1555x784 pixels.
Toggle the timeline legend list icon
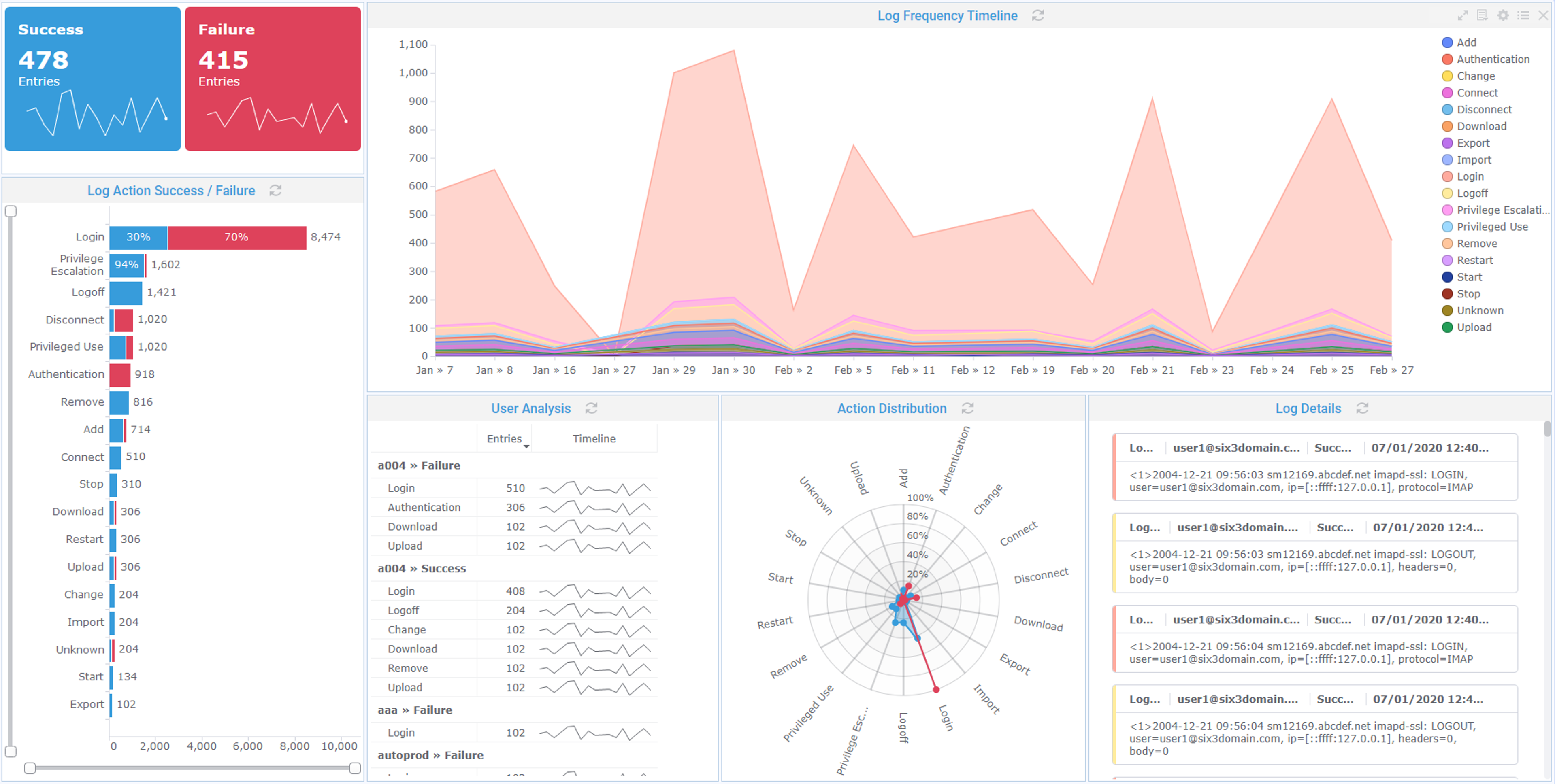coord(1523,15)
